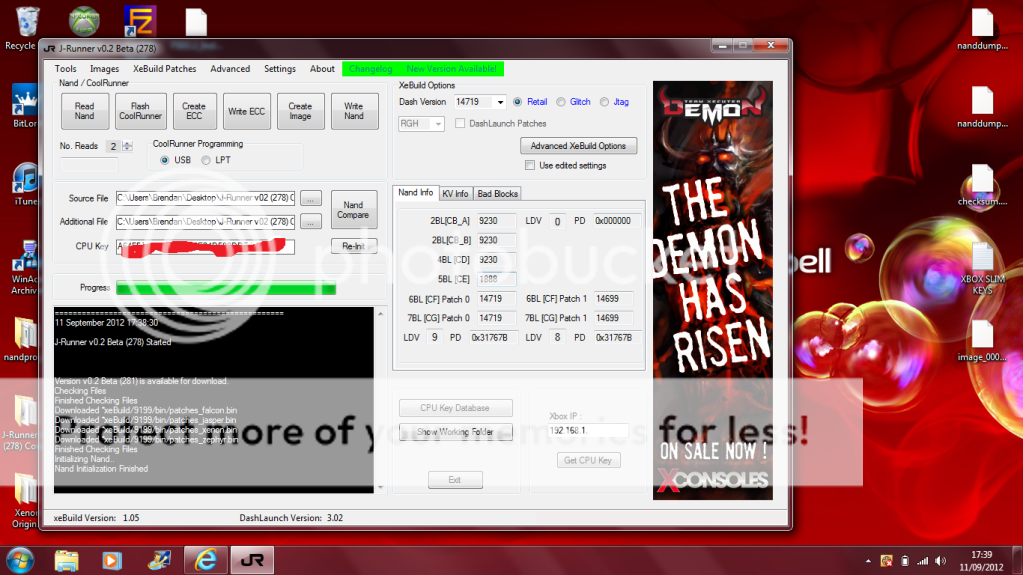Switch to the KV Info tab
This screenshot has height=575, width=1023.
[455, 193]
